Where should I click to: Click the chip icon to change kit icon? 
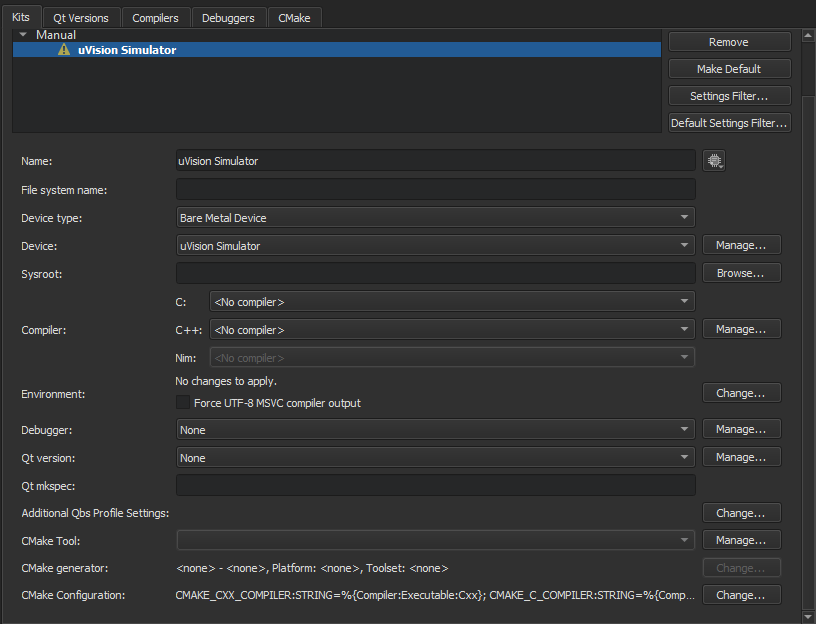(x=713, y=160)
